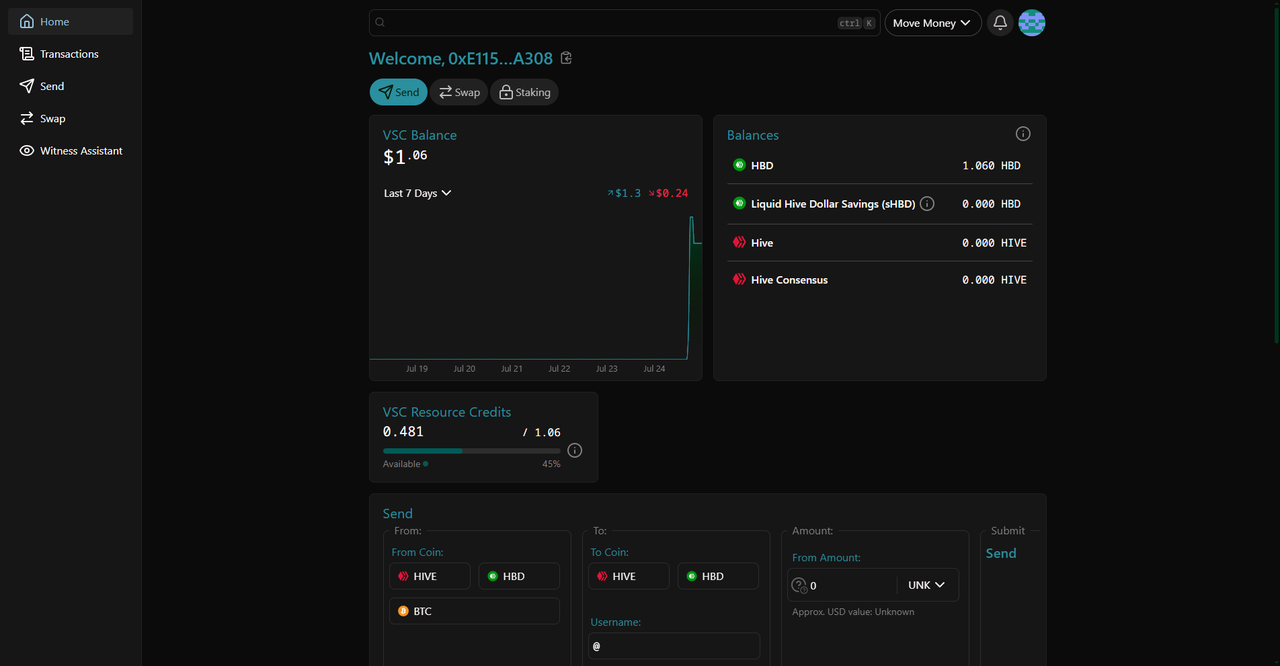Select the Swap tab button
Screen dimensions: 1280x666
pos(459,92)
